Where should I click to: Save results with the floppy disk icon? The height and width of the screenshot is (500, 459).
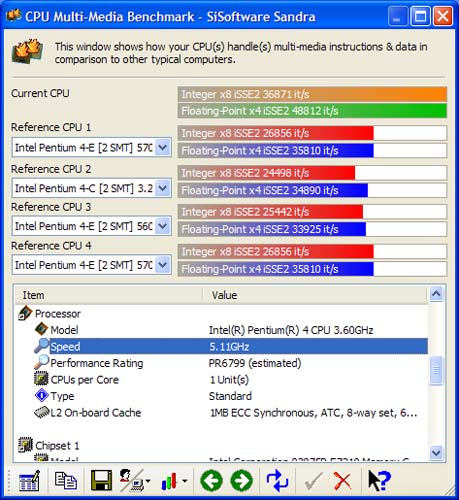pos(101,481)
